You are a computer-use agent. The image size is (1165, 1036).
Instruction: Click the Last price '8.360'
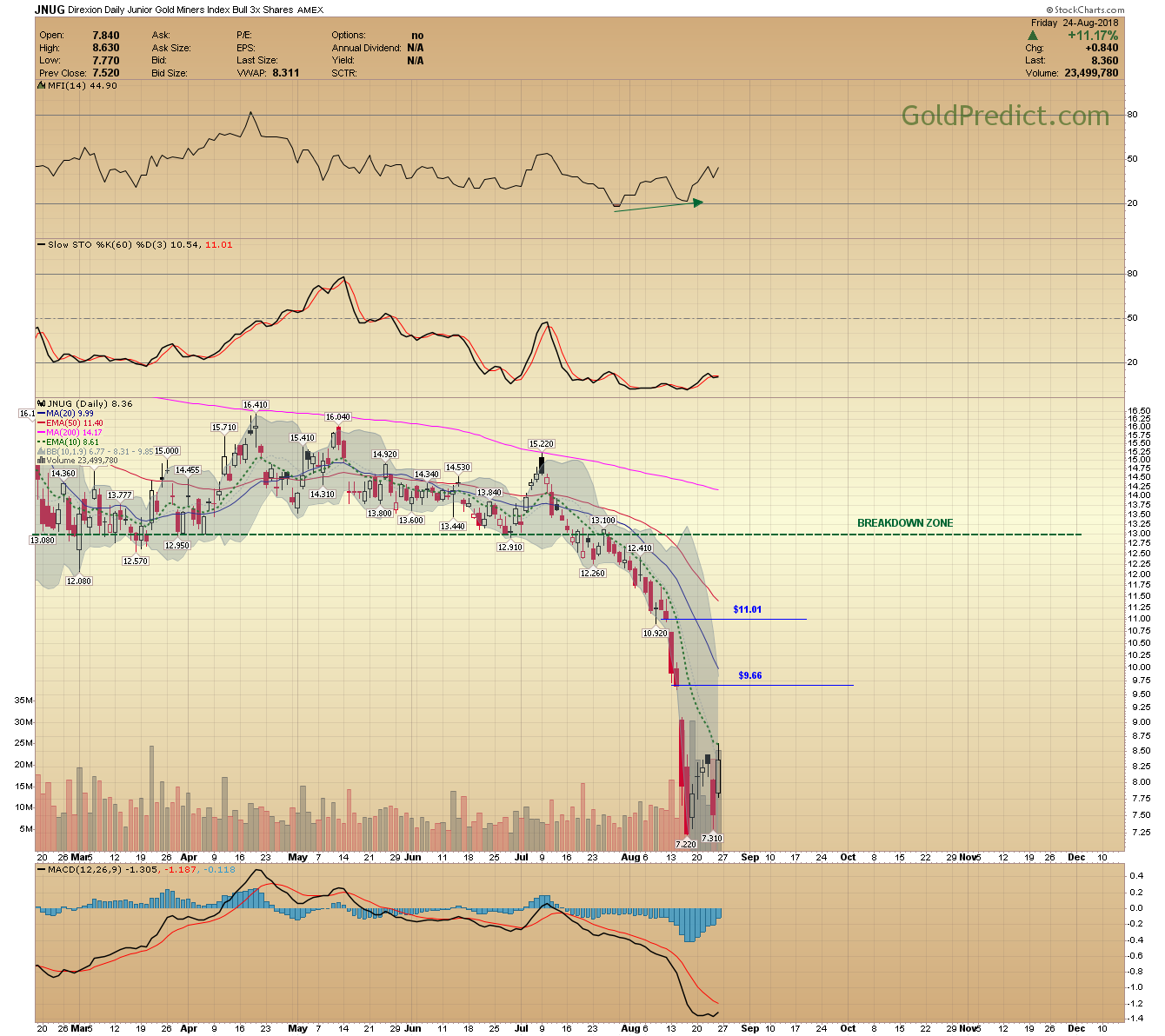point(1106,61)
